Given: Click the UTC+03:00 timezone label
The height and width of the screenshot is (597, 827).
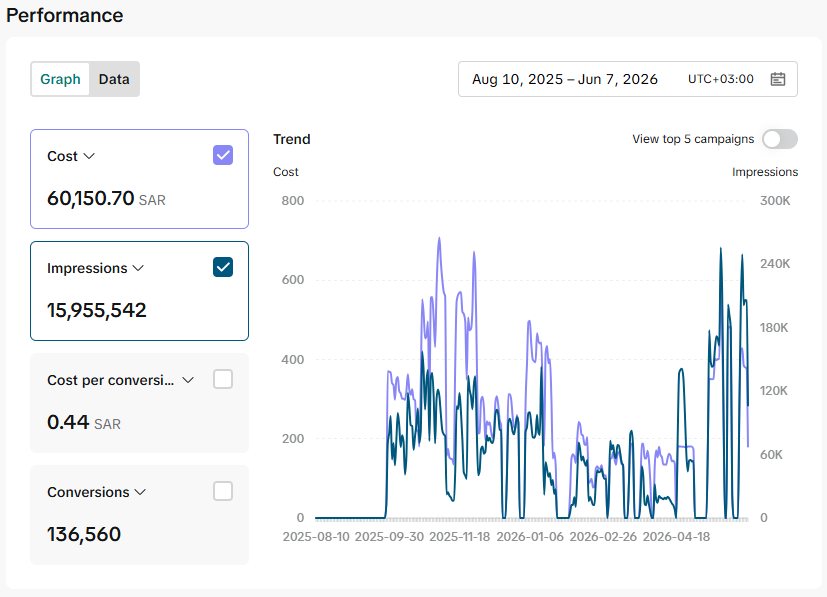Looking at the screenshot, I should coord(720,79).
